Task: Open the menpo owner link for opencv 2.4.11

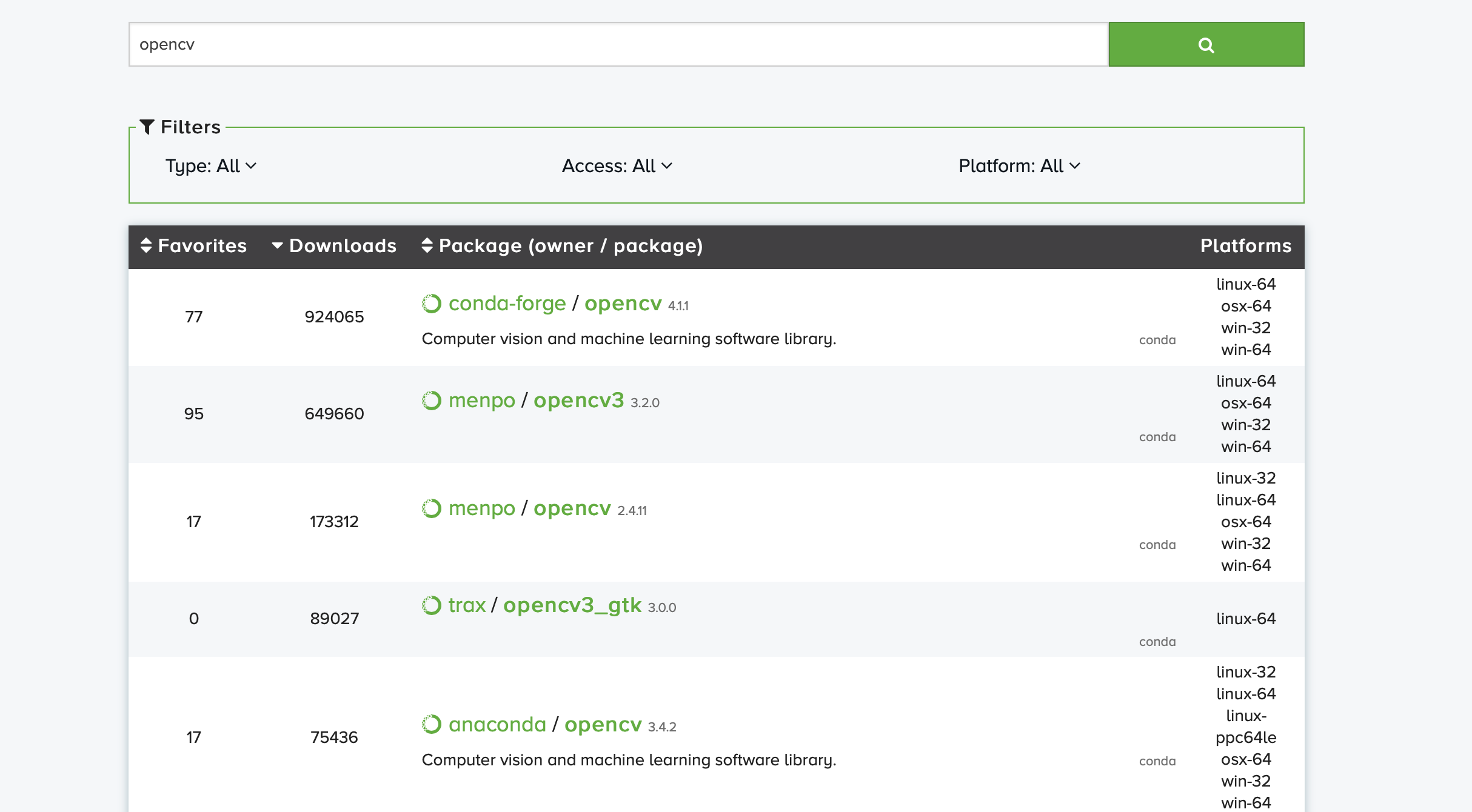Action: point(482,508)
